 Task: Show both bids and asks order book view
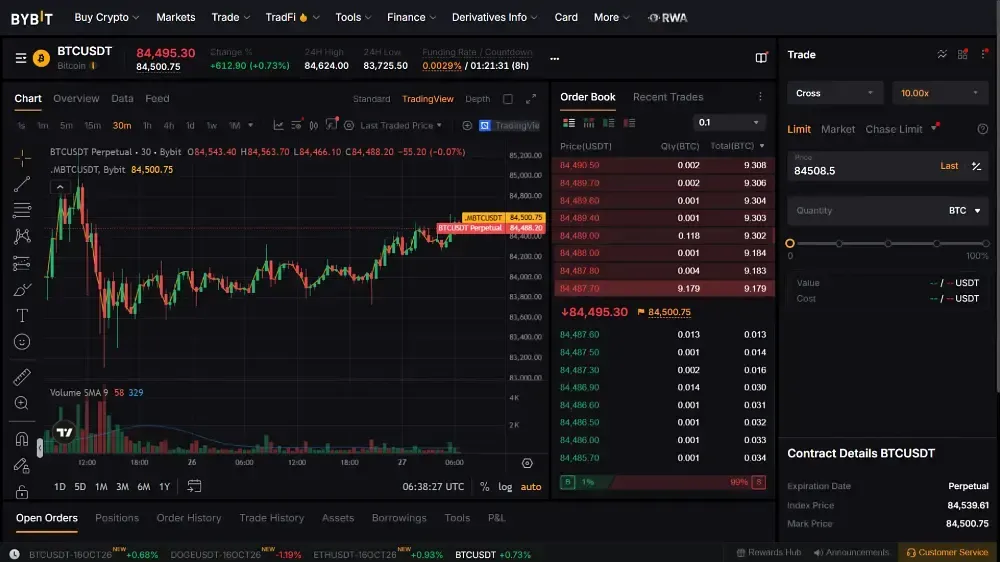(569, 122)
